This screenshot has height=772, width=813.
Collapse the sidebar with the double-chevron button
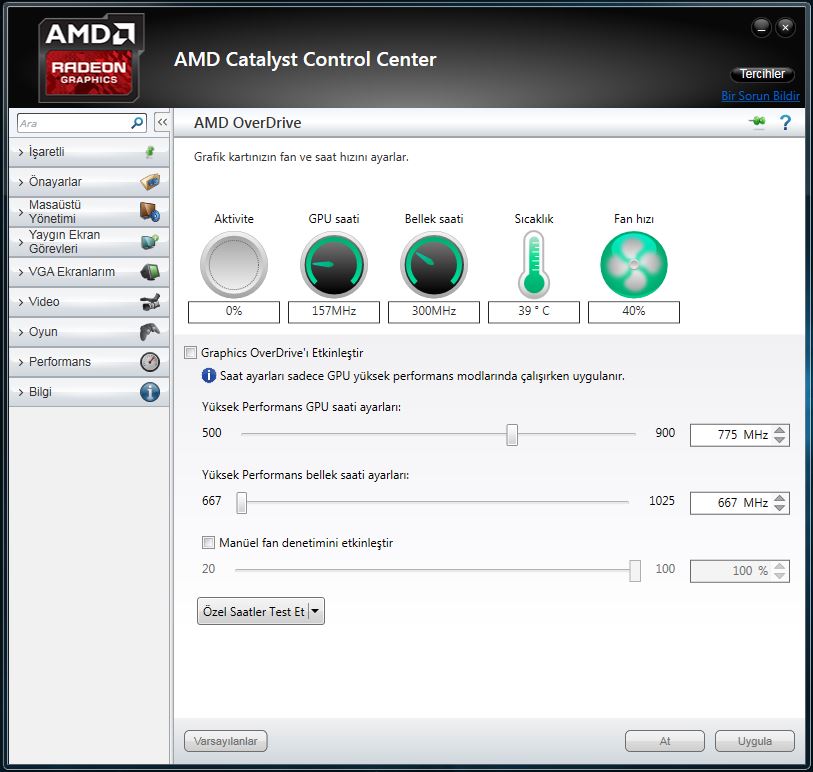tap(162, 122)
